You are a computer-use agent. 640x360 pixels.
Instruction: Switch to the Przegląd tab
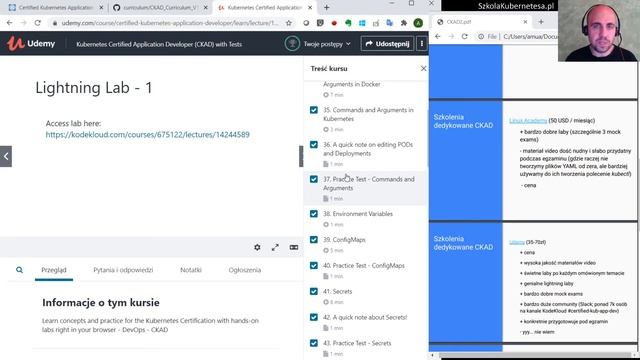(54, 270)
